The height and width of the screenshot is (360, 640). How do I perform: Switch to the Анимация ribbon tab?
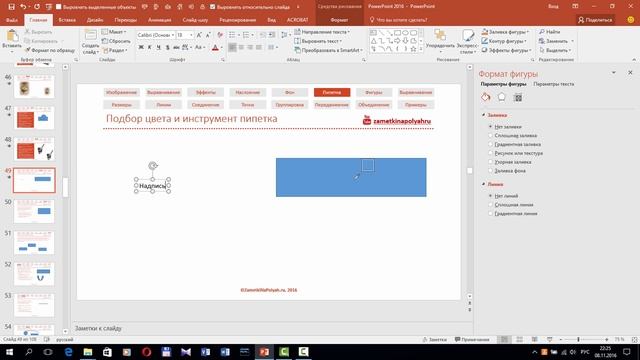[160, 20]
